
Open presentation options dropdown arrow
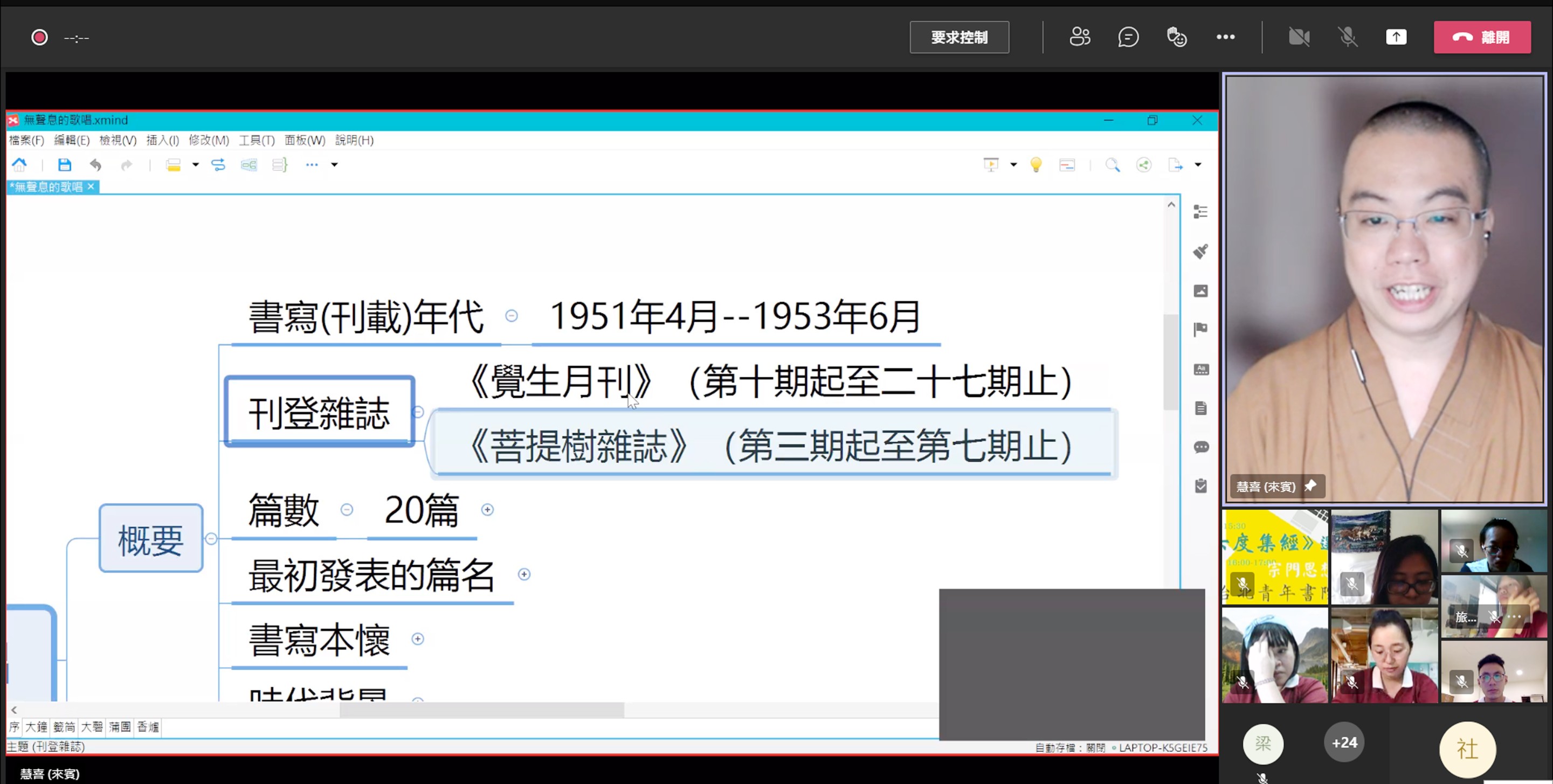click(1013, 164)
